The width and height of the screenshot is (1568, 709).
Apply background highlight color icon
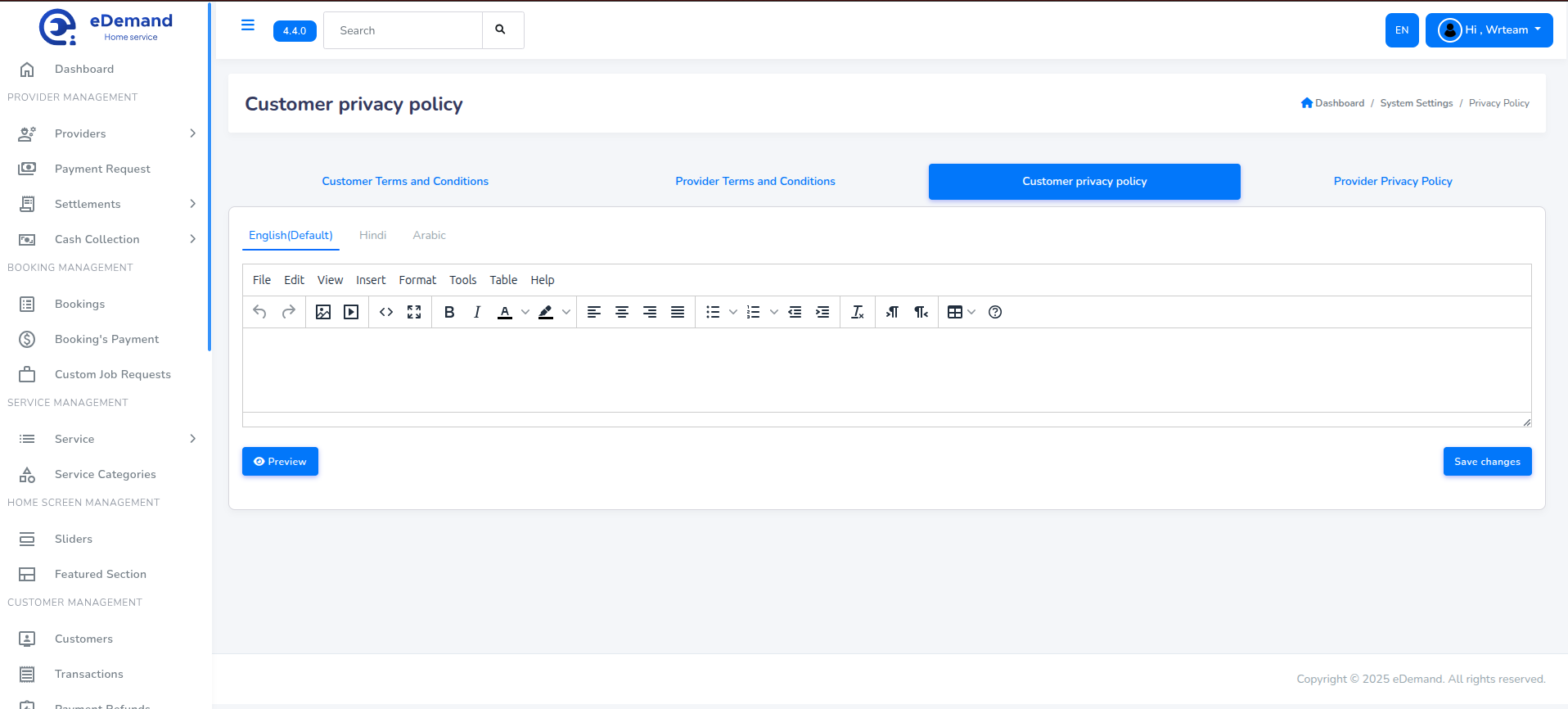(546, 312)
